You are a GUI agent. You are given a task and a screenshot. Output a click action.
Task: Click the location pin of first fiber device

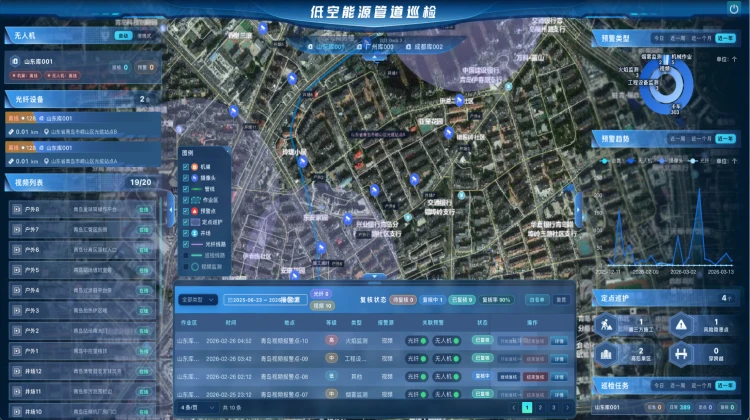pos(46,132)
